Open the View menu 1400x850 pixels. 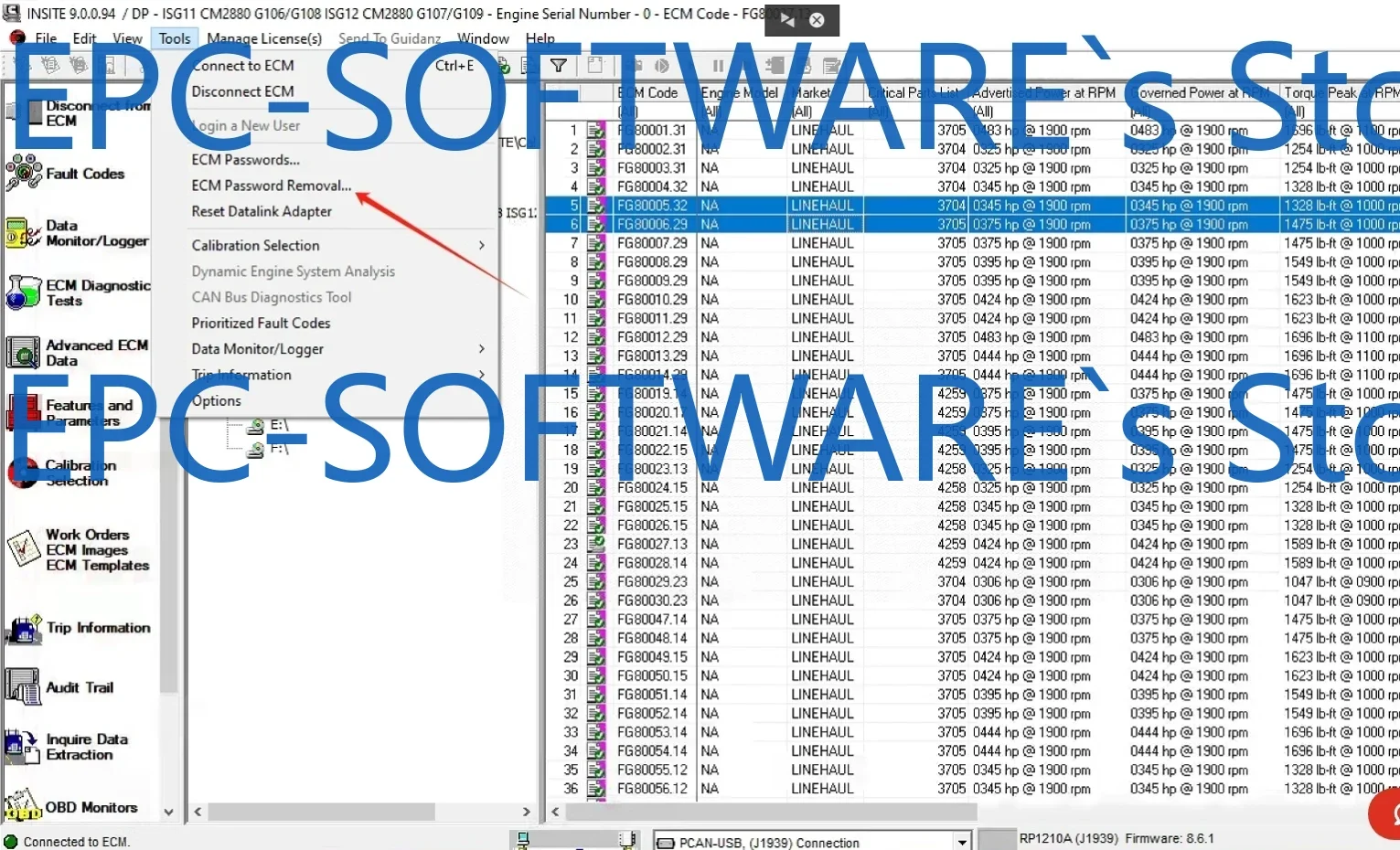(x=127, y=38)
